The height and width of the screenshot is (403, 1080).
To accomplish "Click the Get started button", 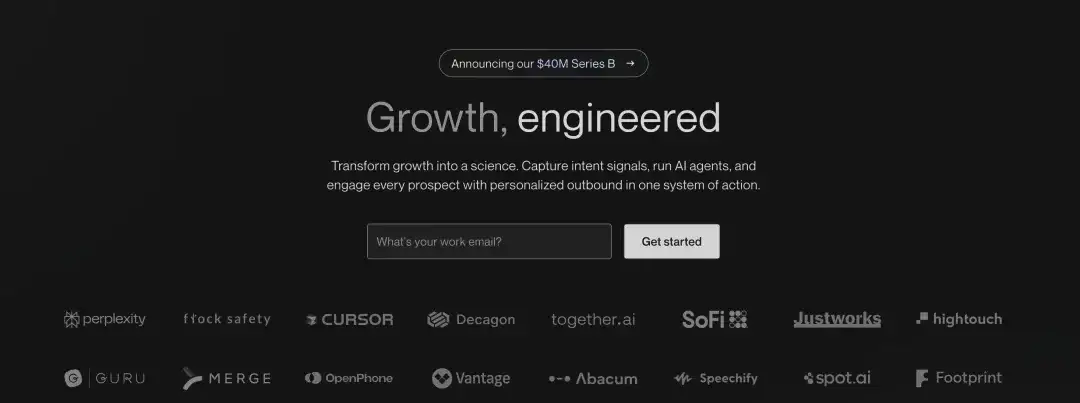I will (x=672, y=241).
